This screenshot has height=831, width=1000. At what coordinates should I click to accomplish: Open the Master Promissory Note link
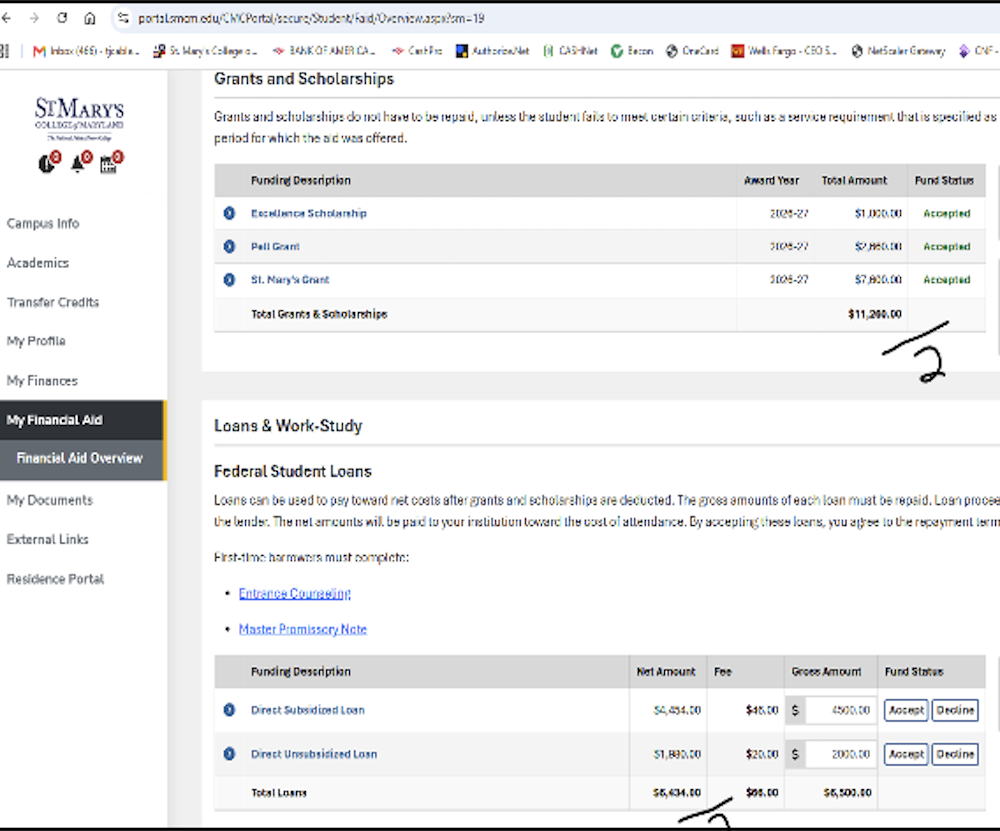click(303, 629)
